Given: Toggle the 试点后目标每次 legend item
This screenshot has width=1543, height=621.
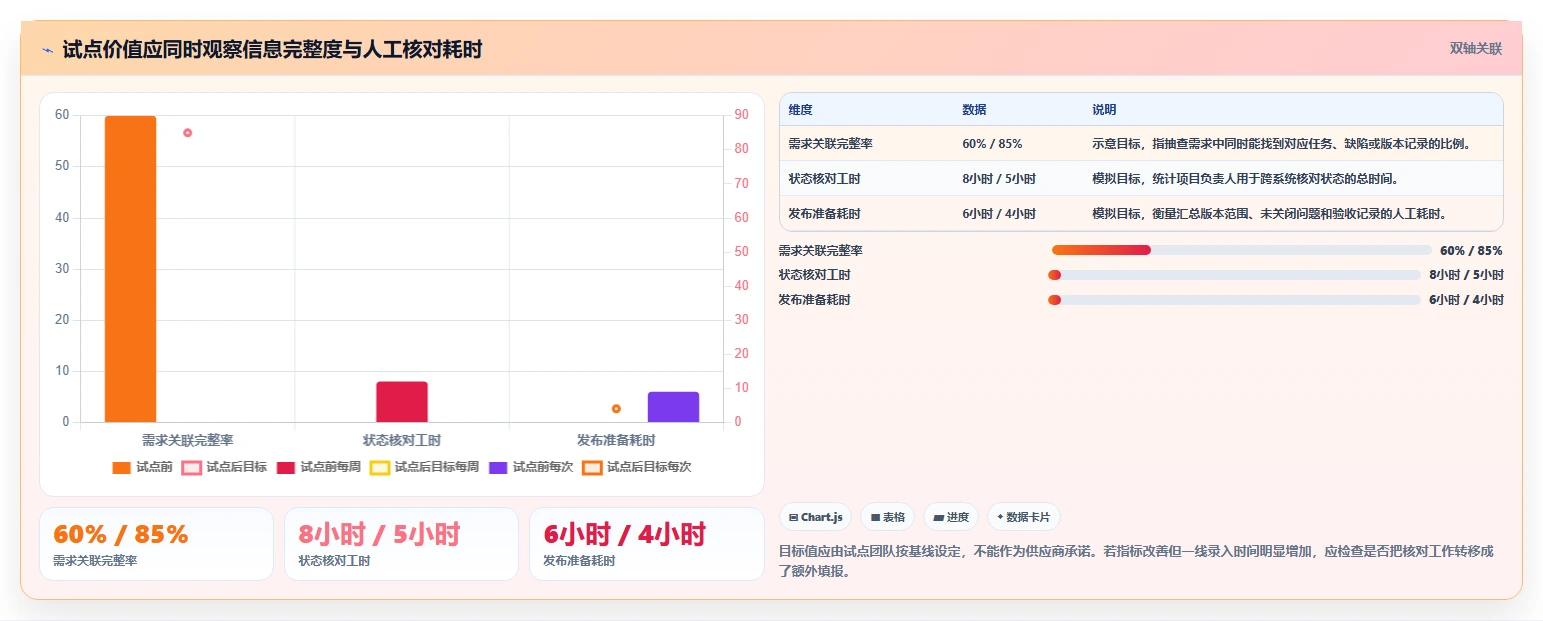Looking at the screenshot, I should point(637,467).
